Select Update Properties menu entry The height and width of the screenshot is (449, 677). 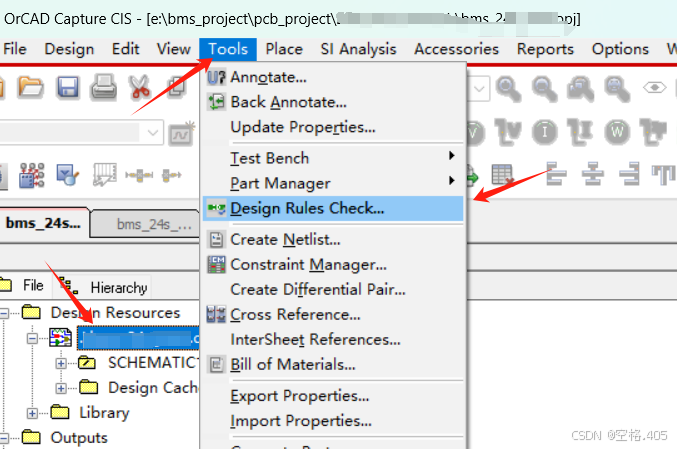point(333,127)
